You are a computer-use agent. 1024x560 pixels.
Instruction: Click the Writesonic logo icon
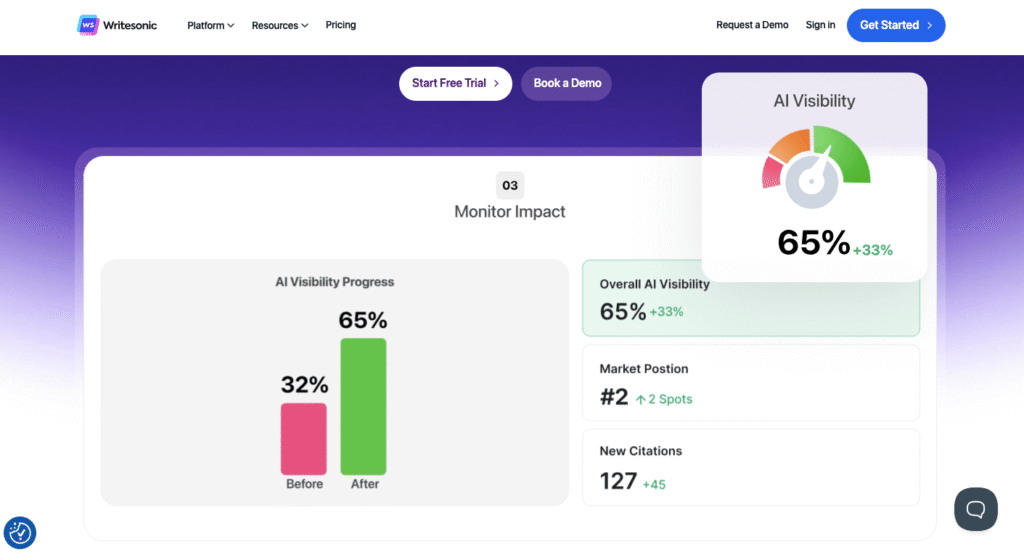tap(88, 25)
